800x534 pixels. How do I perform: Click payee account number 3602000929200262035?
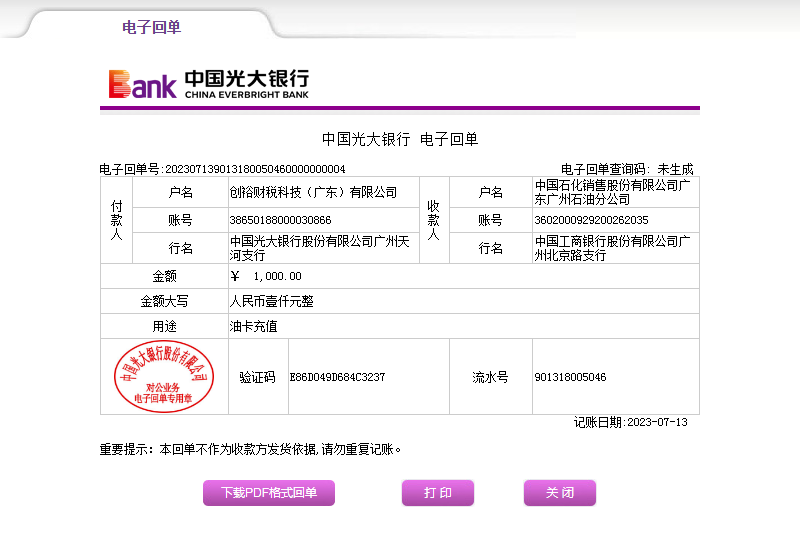point(592,220)
